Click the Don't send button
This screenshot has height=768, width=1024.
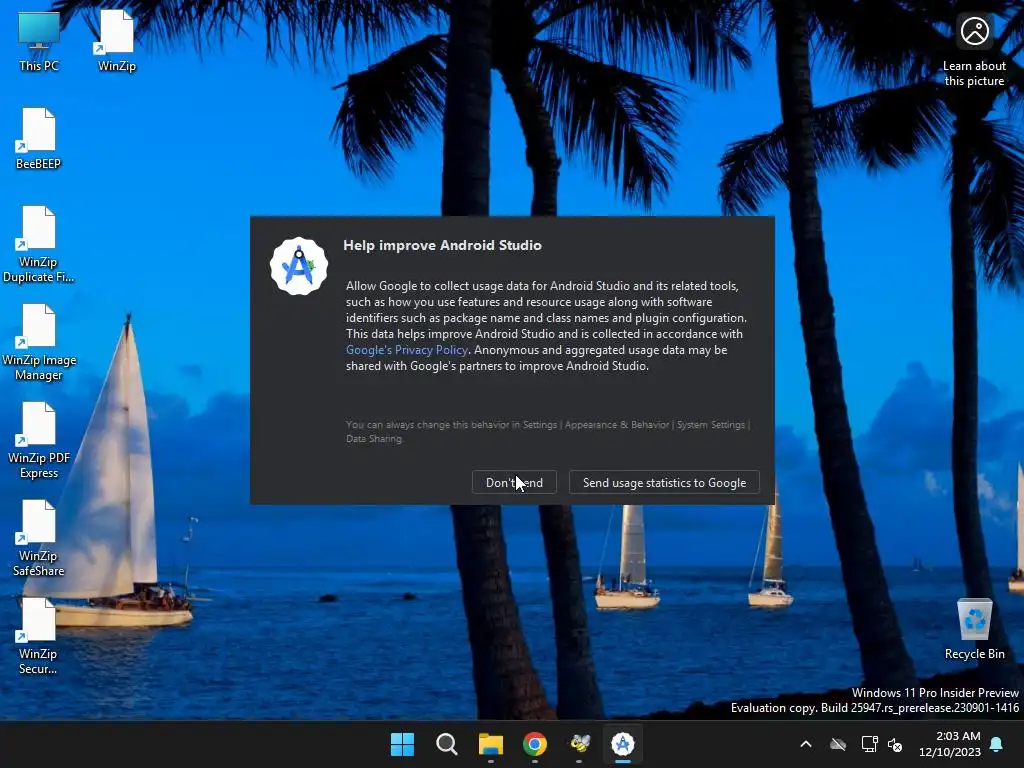514,483
